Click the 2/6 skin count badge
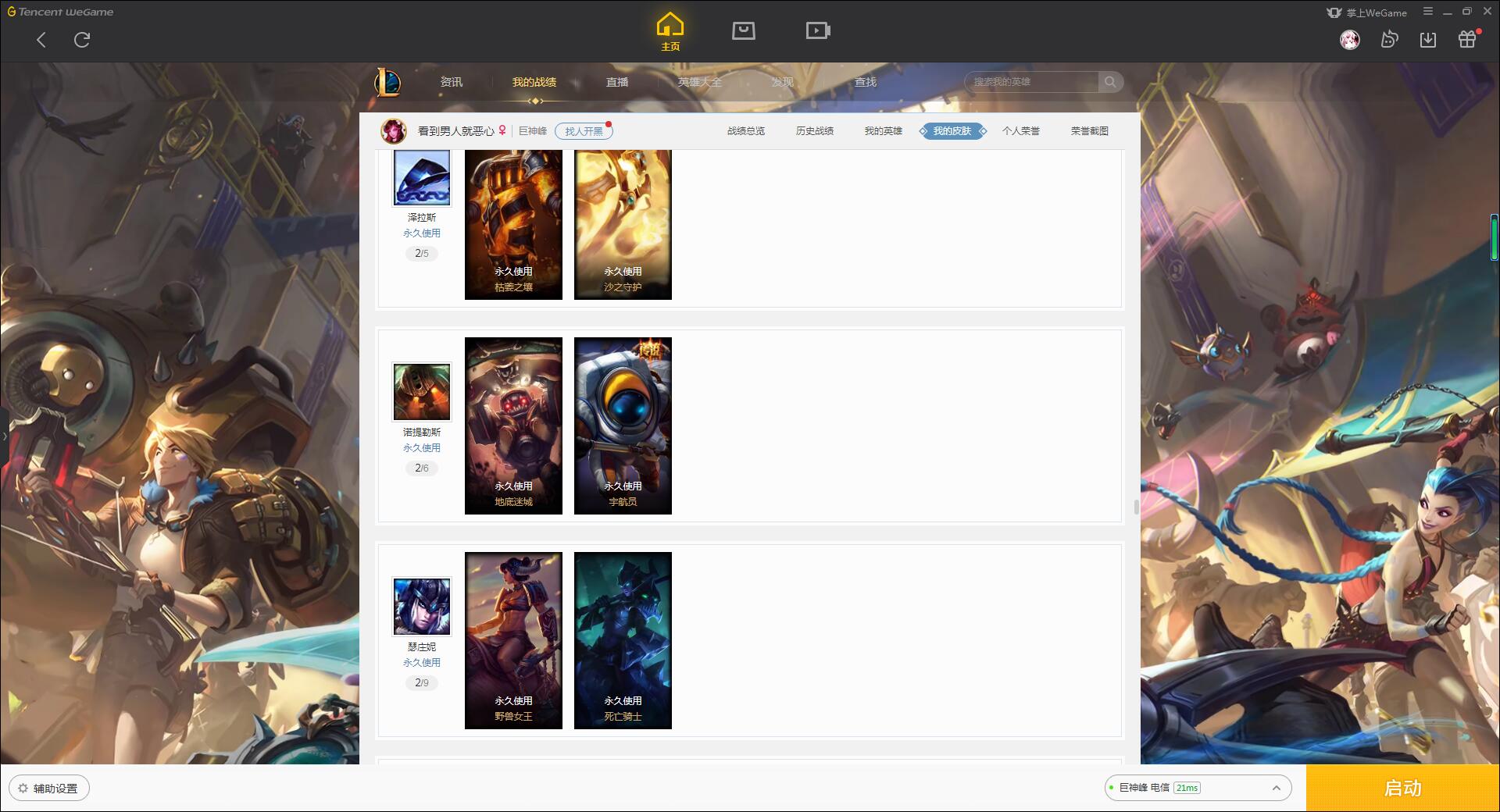The image size is (1500, 812). [x=422, y=468]
